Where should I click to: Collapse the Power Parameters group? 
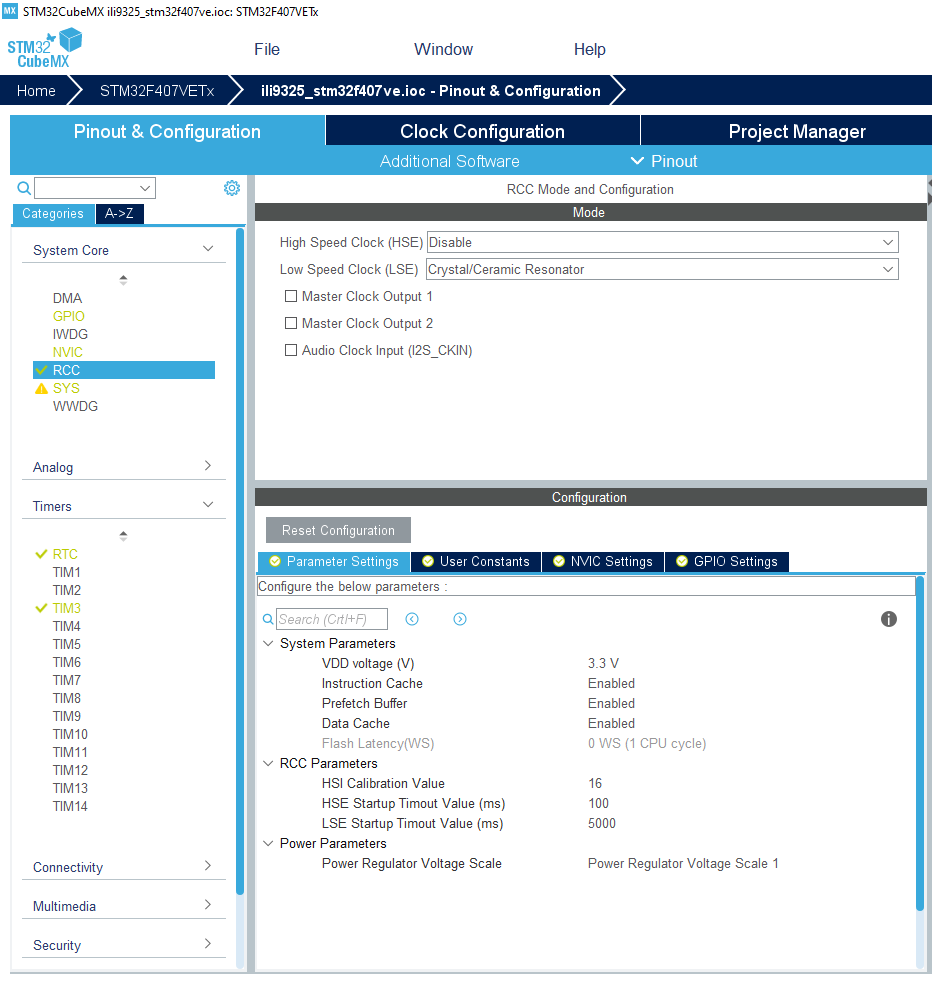click(268, 843)
